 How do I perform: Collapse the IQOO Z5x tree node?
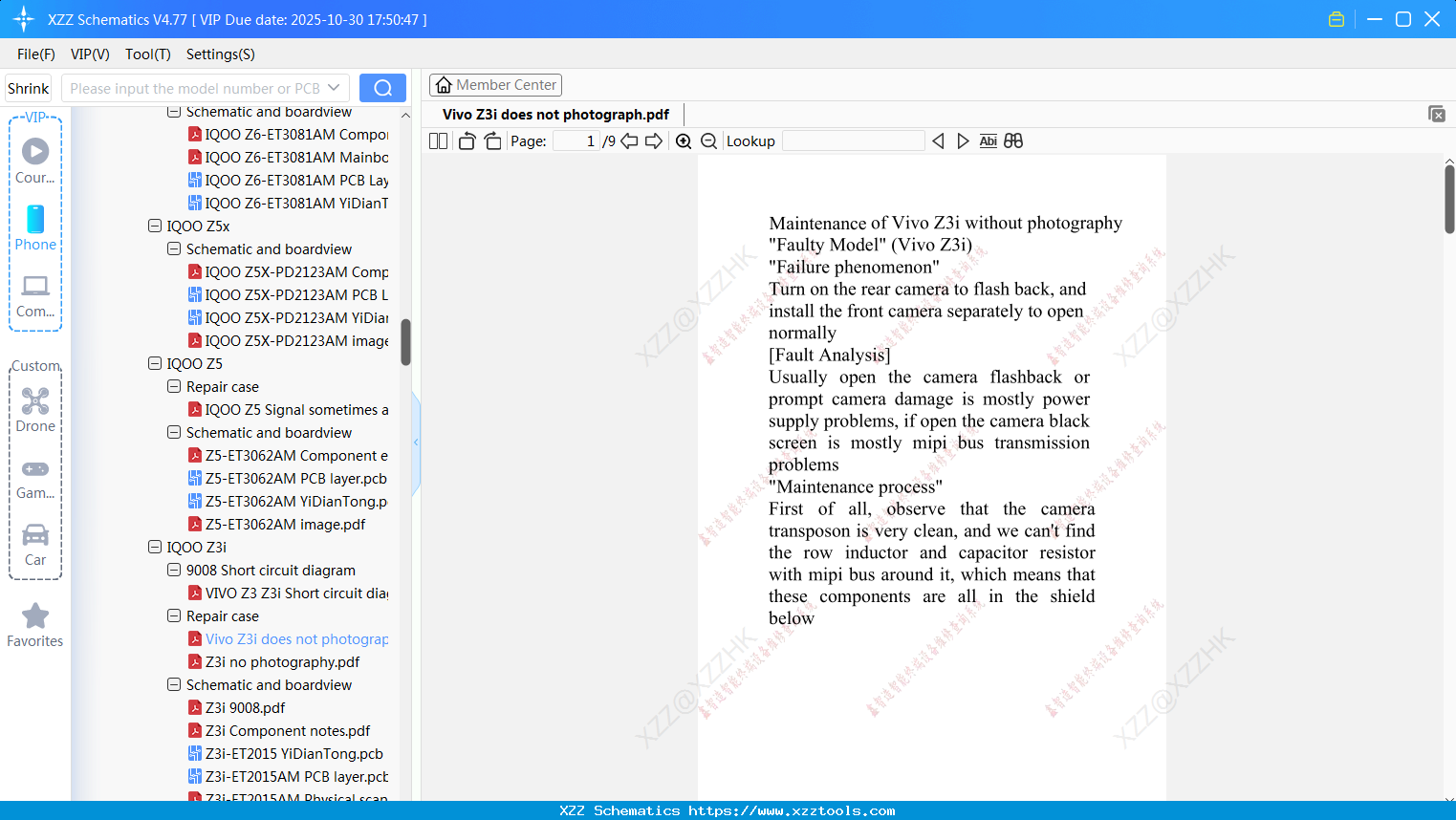[155, 227]
